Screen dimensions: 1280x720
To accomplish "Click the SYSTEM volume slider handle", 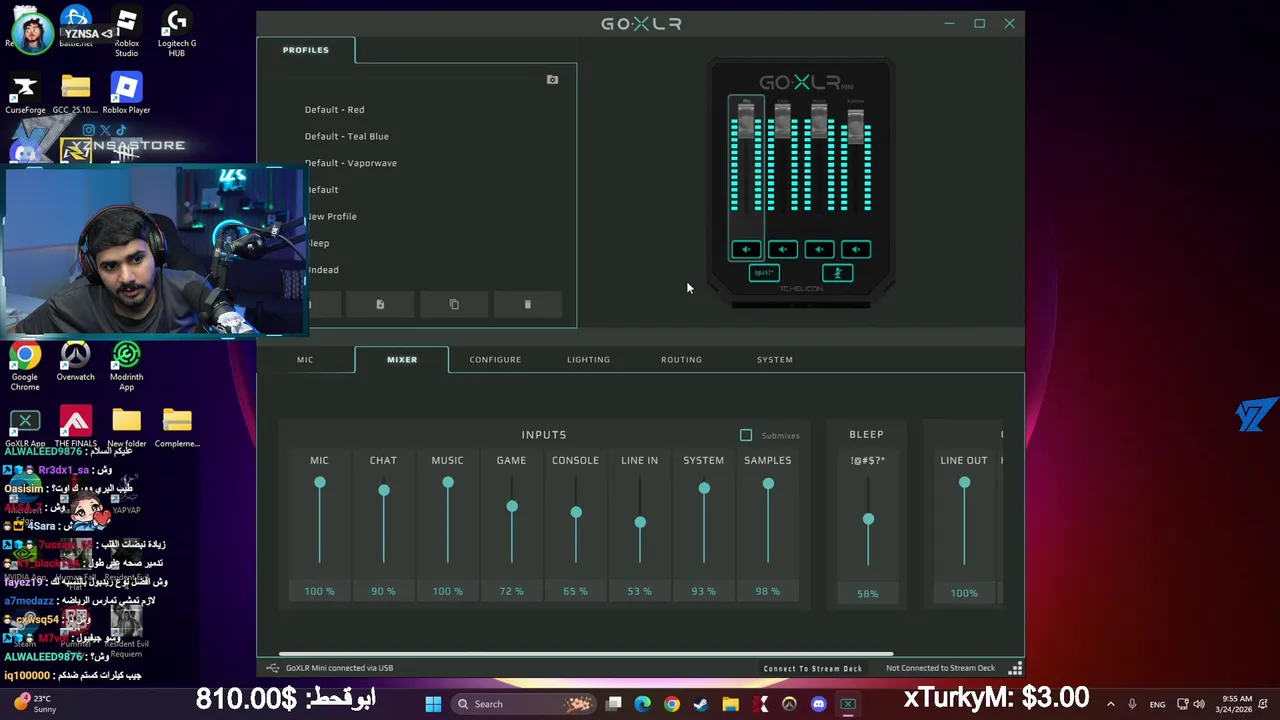I will coord(704,488).
